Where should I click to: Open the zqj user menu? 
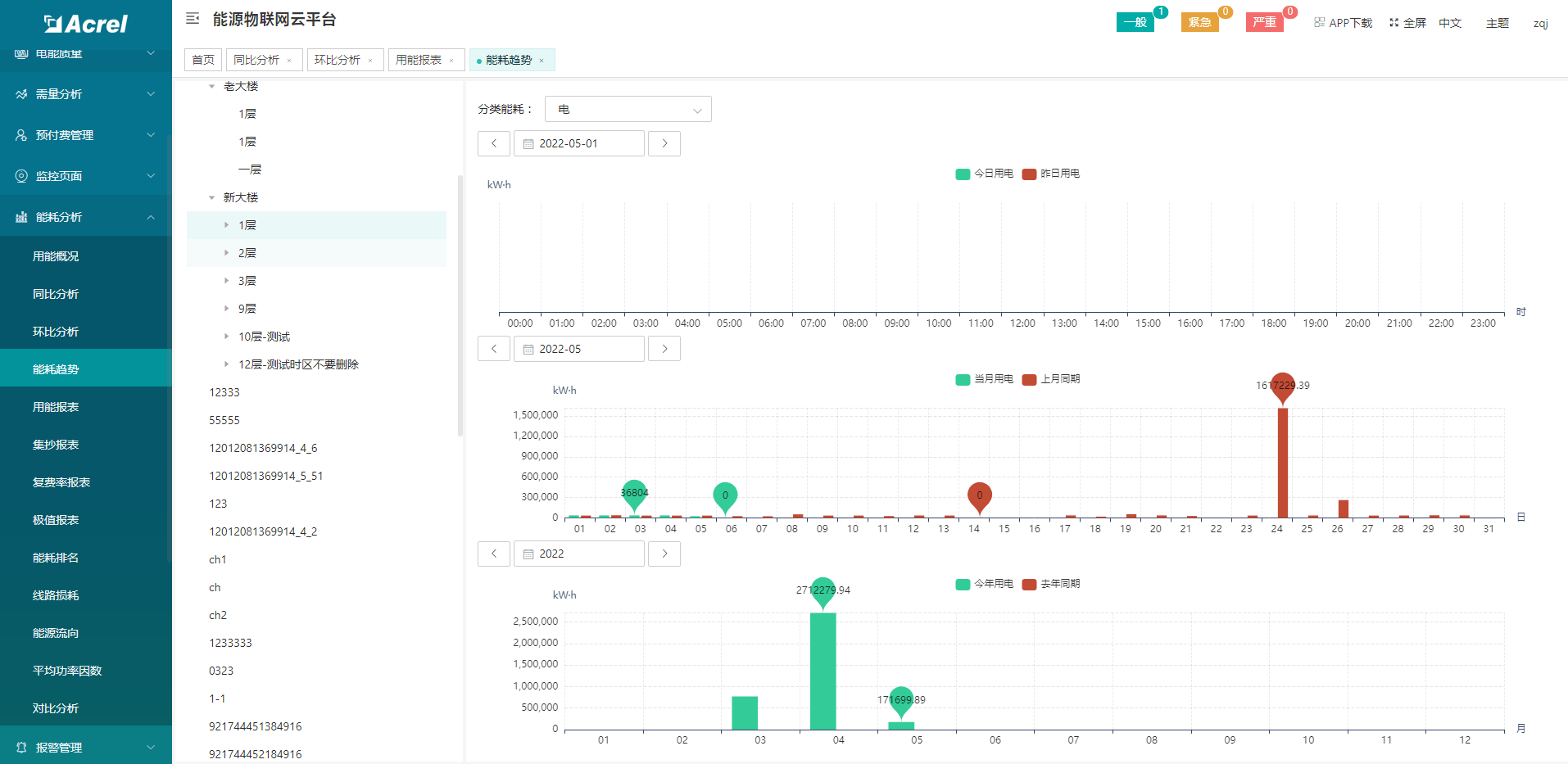[1540, 23]
